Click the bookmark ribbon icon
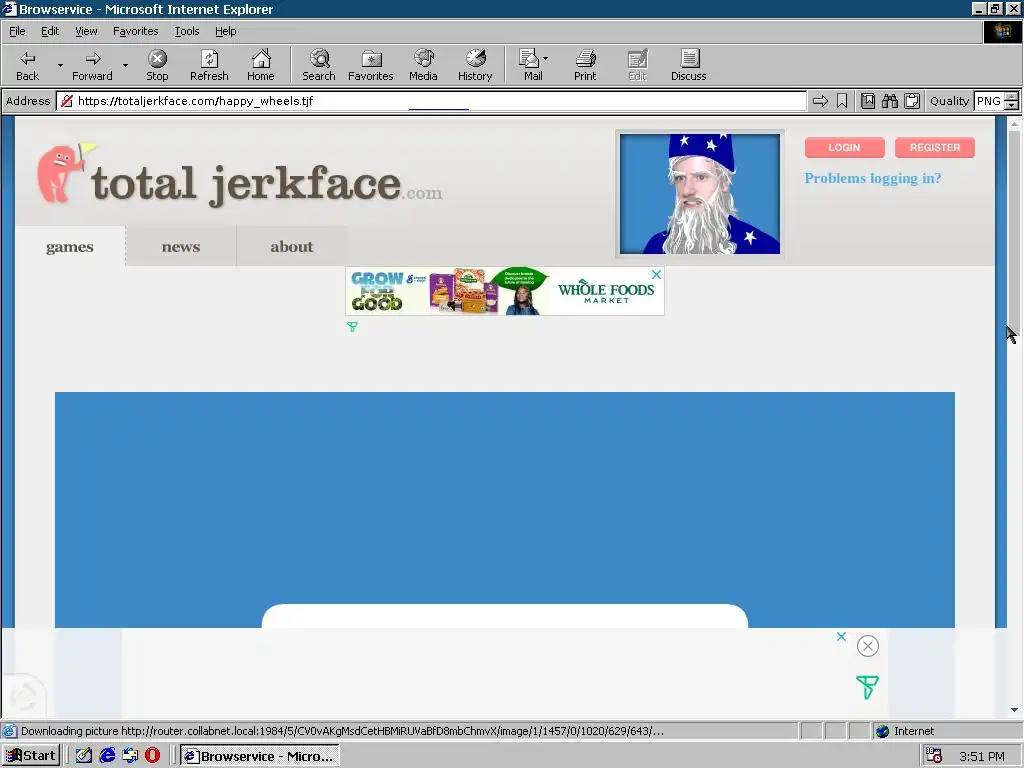This screenshot has height=768, width=1024. 842,101
